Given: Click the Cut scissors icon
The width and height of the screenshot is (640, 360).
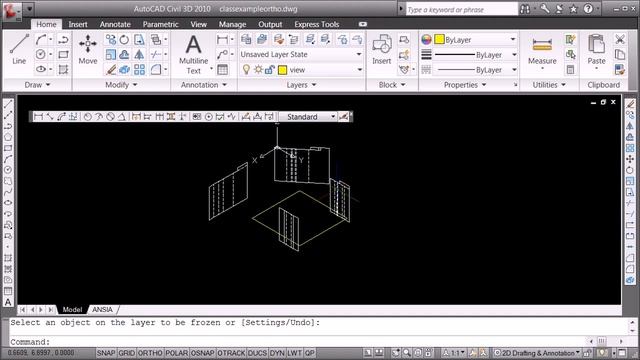Looking at the screenshot, I should tap(620, 39).
